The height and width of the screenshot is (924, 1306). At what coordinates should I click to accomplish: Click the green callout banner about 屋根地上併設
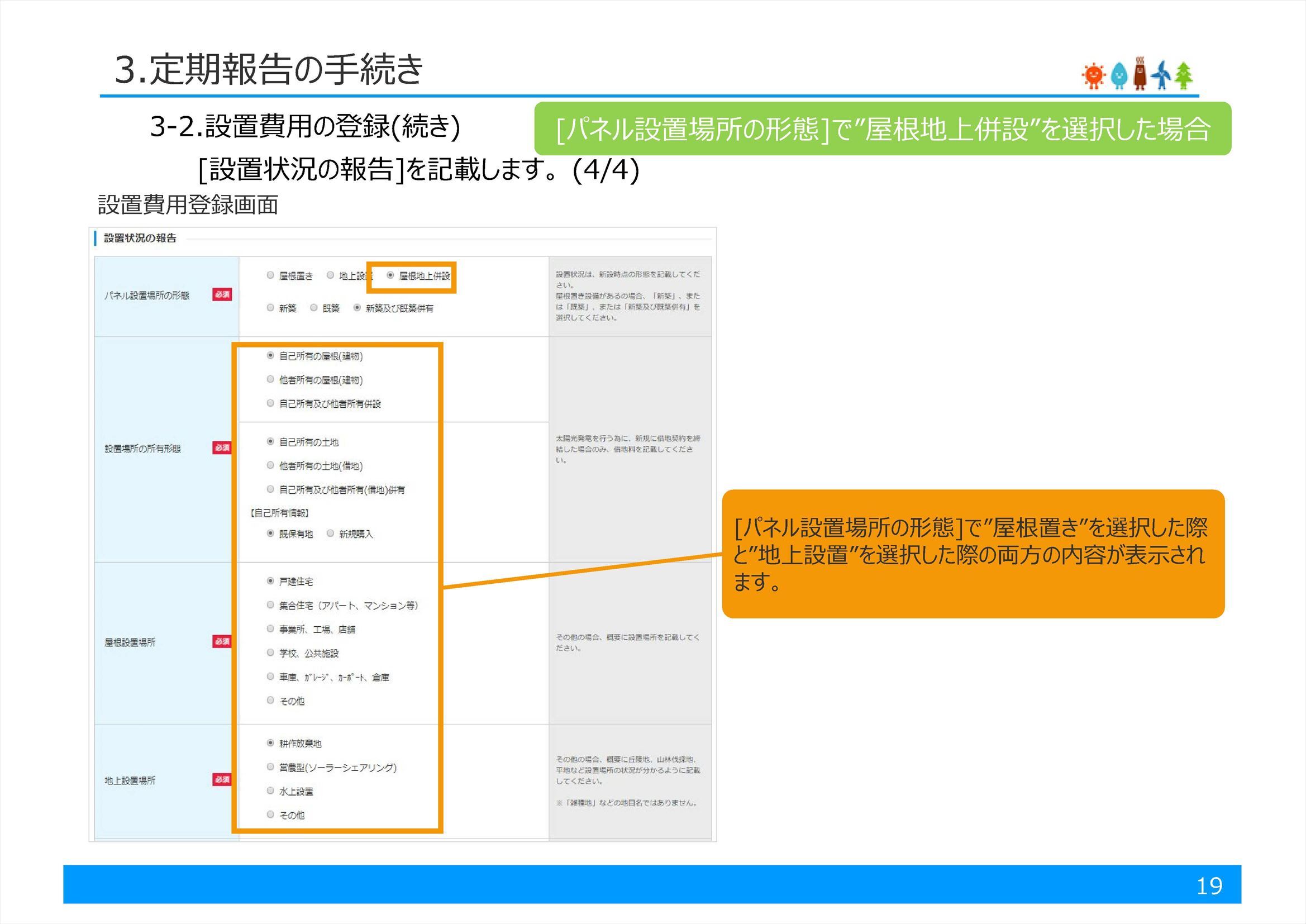click(x=884, y=129)
